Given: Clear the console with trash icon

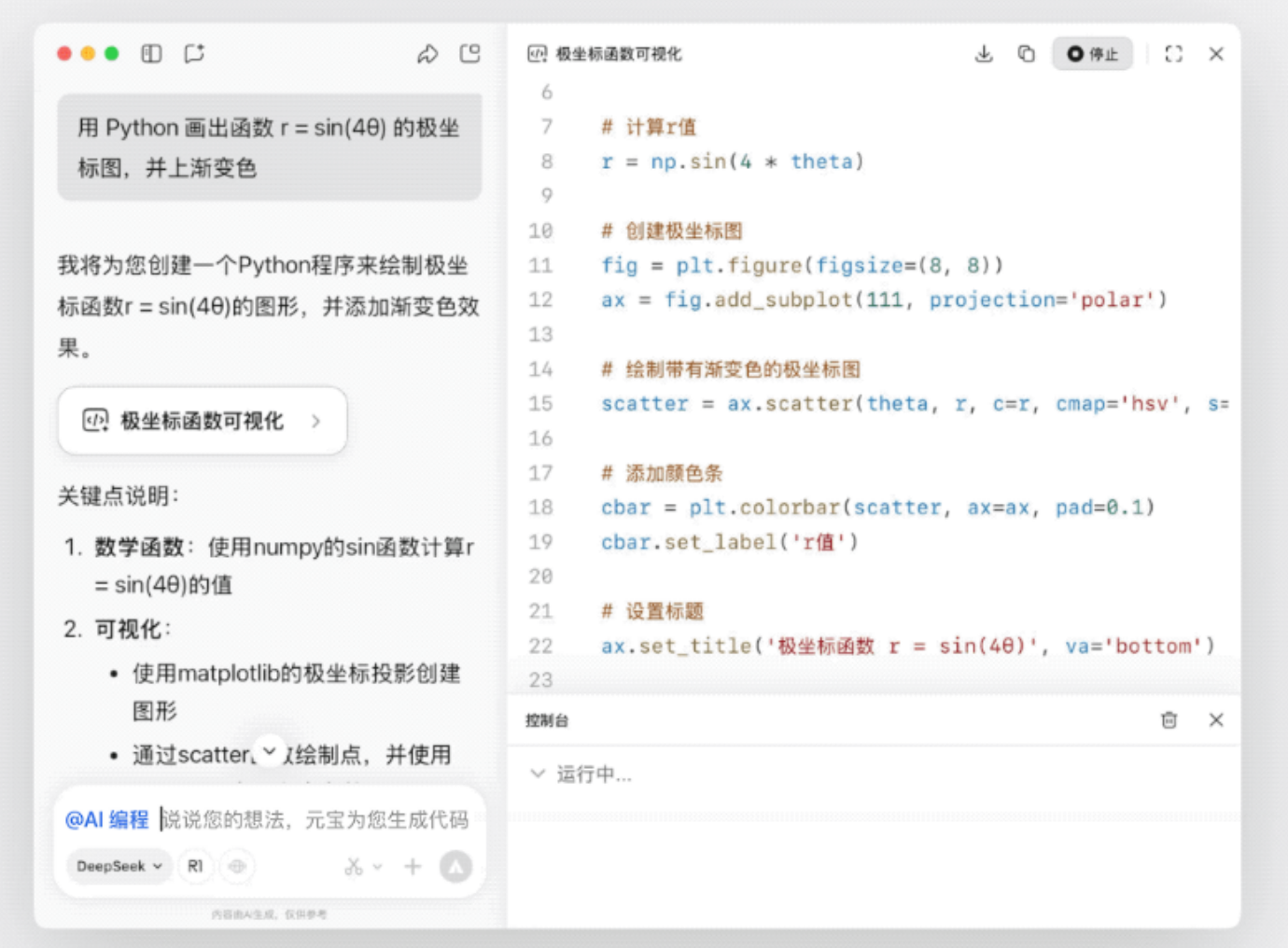Looking at the screenshot, I should (1169, 720).
